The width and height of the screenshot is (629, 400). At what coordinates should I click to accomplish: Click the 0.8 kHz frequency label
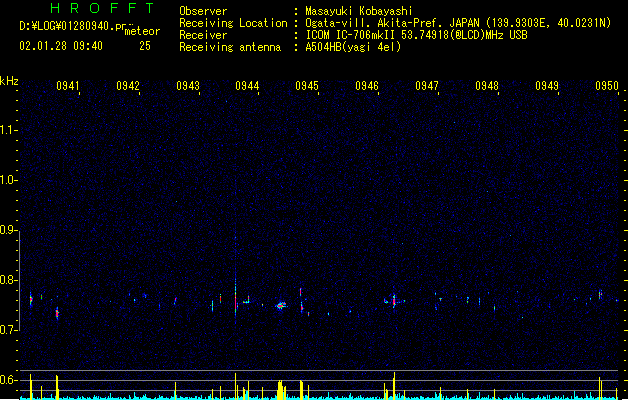click(x=7, y=280)
